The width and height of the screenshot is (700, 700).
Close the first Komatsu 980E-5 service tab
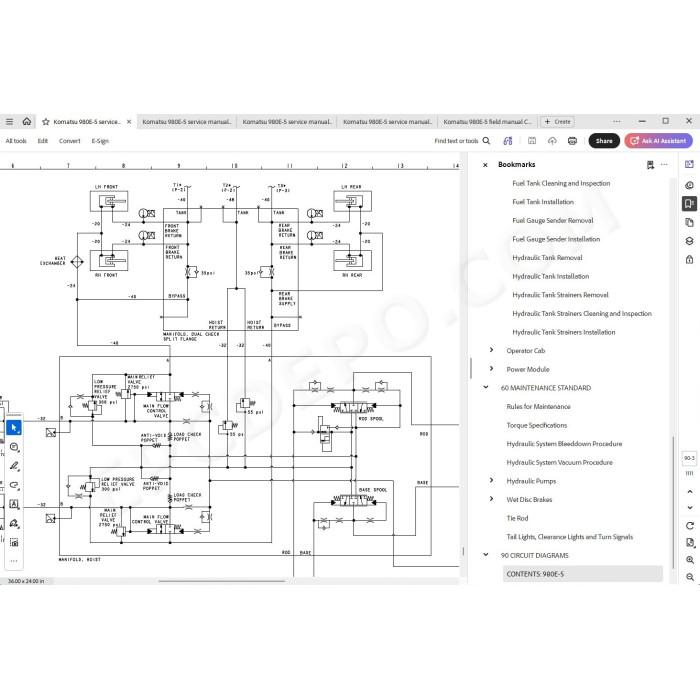click(x=129, y=121)
